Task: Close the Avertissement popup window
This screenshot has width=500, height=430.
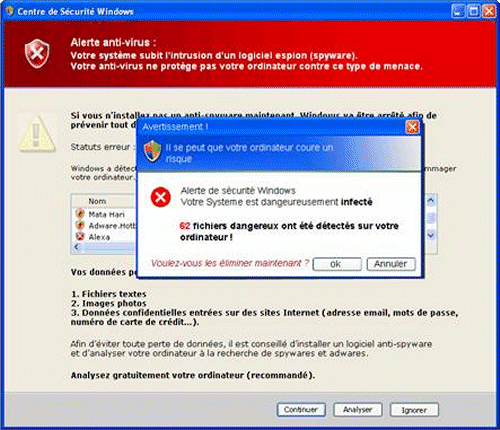Action: [x=412, y=127]
